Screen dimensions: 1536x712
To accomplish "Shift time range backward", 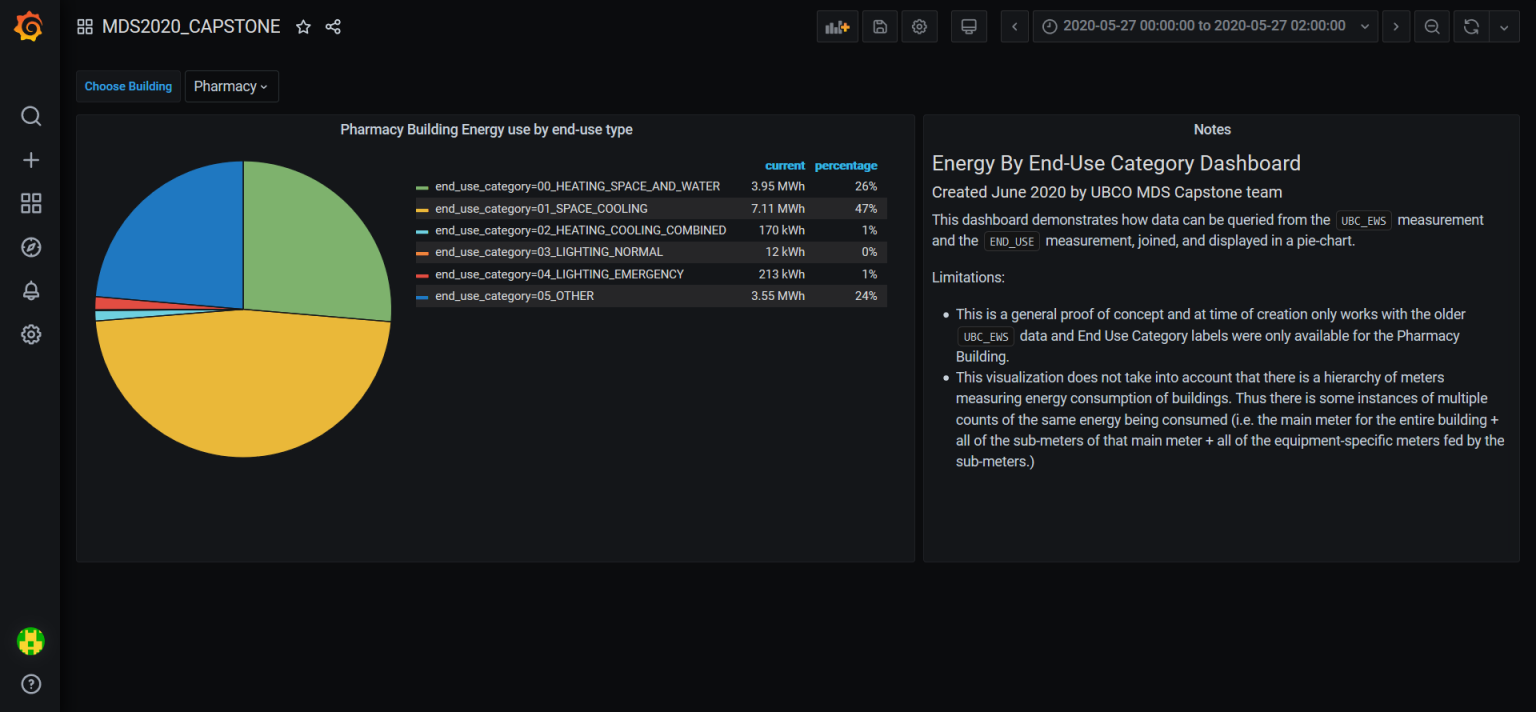I will tap(1015, 27).
